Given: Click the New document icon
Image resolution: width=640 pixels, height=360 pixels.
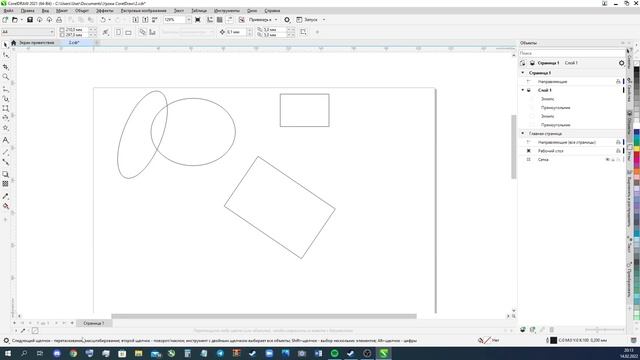Looking at the screenshot, I should coord(5,20).
